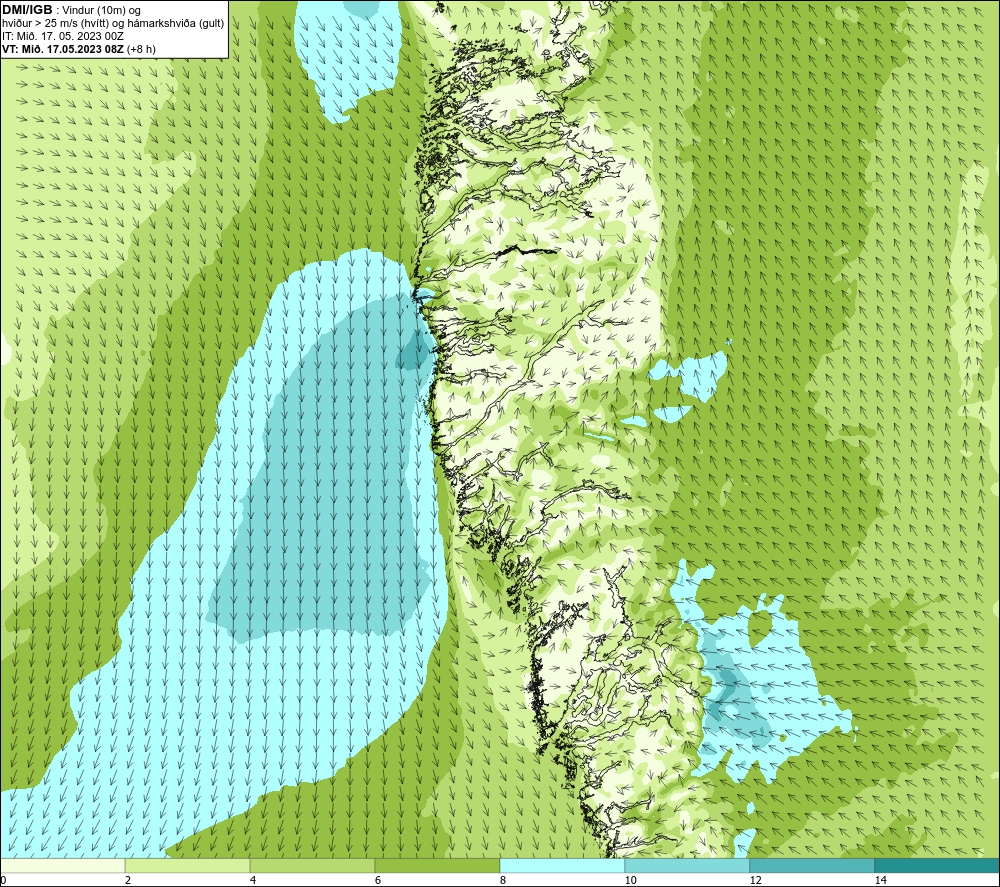Click the scale label '10'

630,881
